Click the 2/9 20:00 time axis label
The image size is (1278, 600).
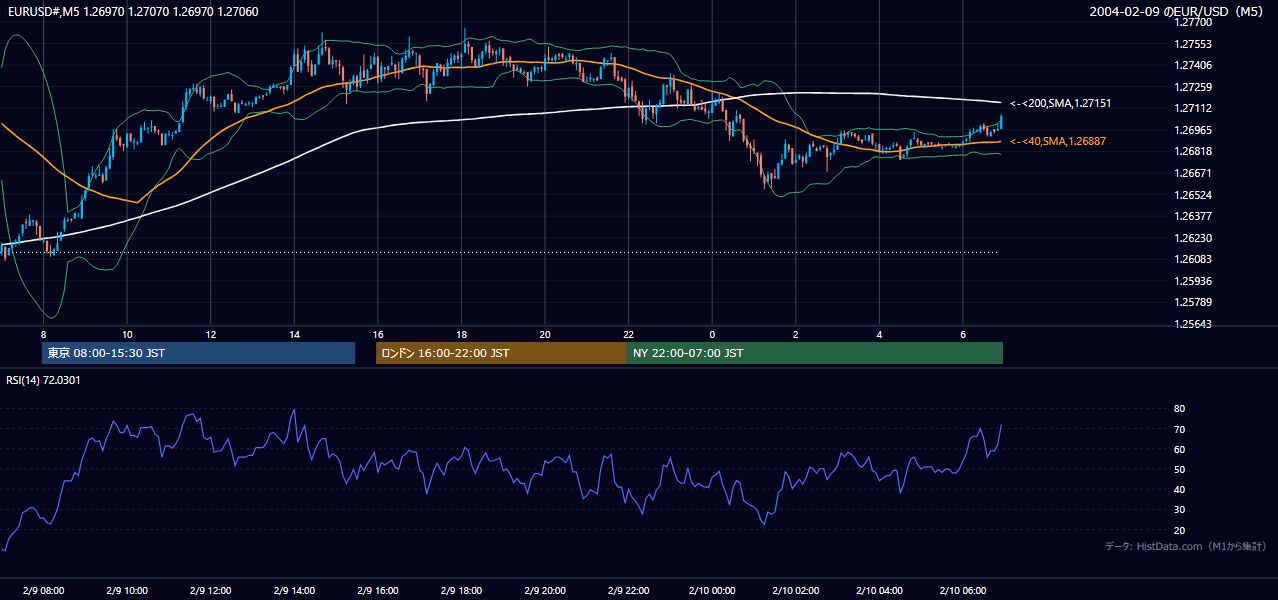tap(544, 590)
